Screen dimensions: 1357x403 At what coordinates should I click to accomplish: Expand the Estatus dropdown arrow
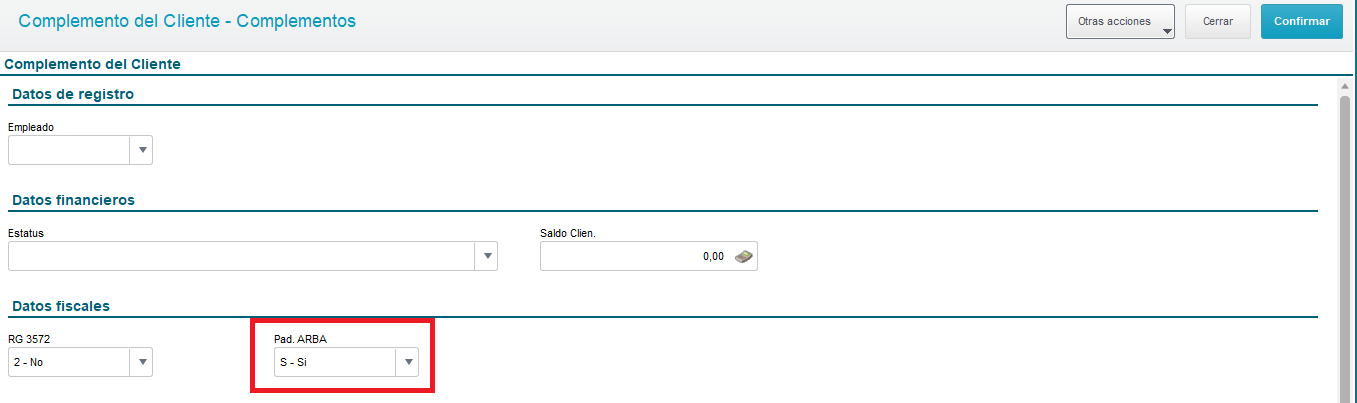(x=487, y=256)
